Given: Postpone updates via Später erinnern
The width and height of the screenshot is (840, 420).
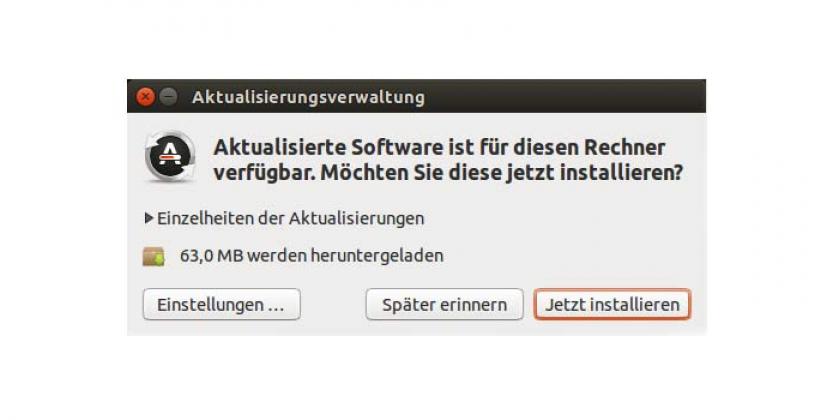Looking at the screenshot, I should 444,304.
